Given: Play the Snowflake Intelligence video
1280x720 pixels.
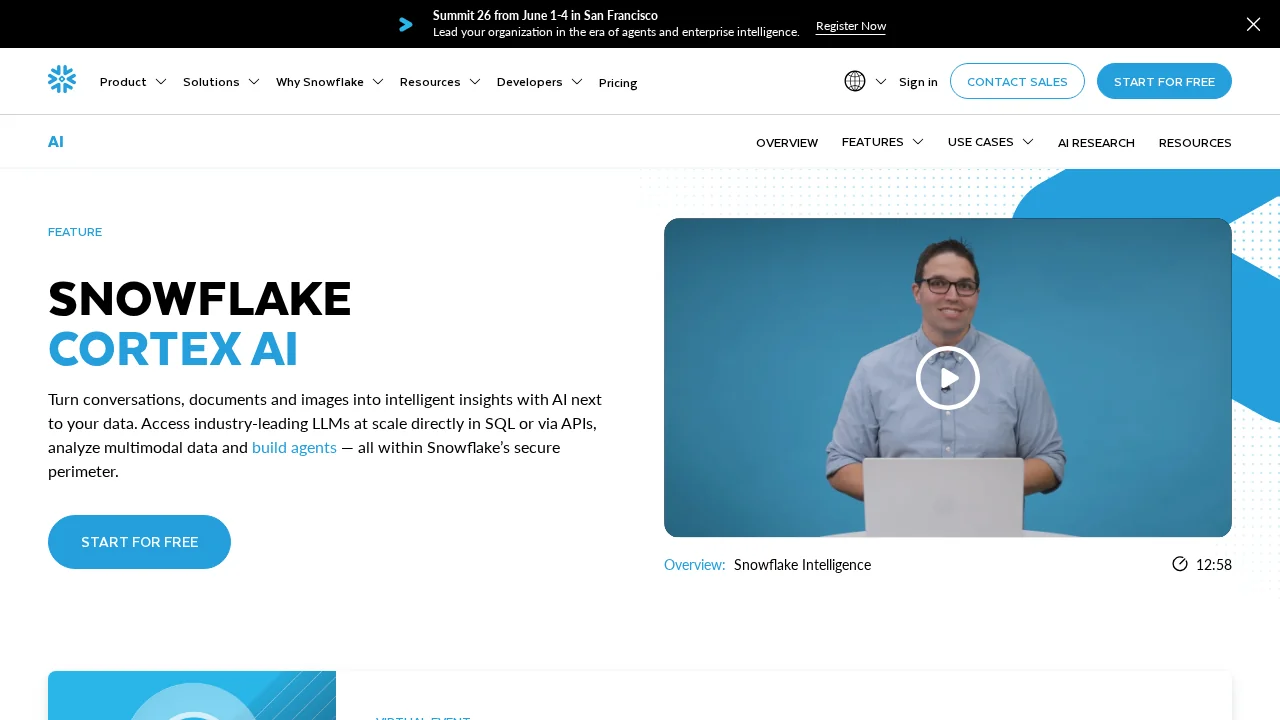Looking at the screenshot, I should [x=947, y=377].
